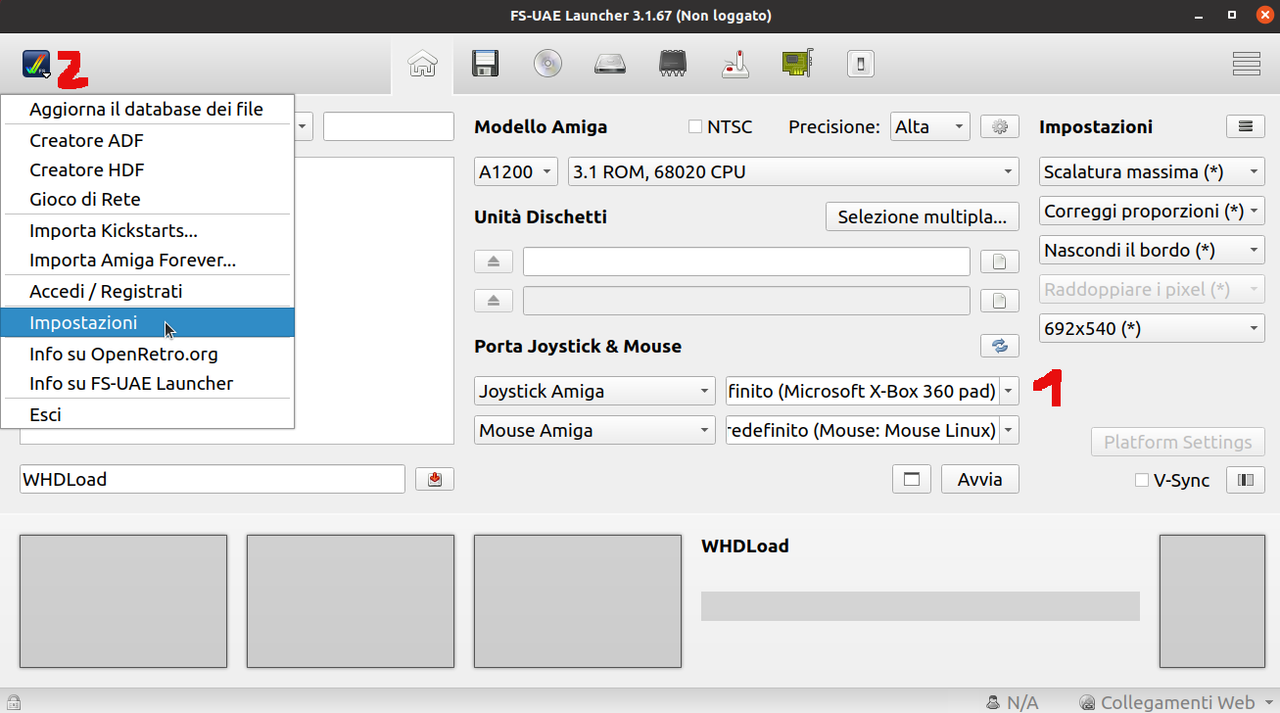This screenshot has height=713, width=1280.
Task: Enable the NTSC checkbox
Action: [695, 127]
